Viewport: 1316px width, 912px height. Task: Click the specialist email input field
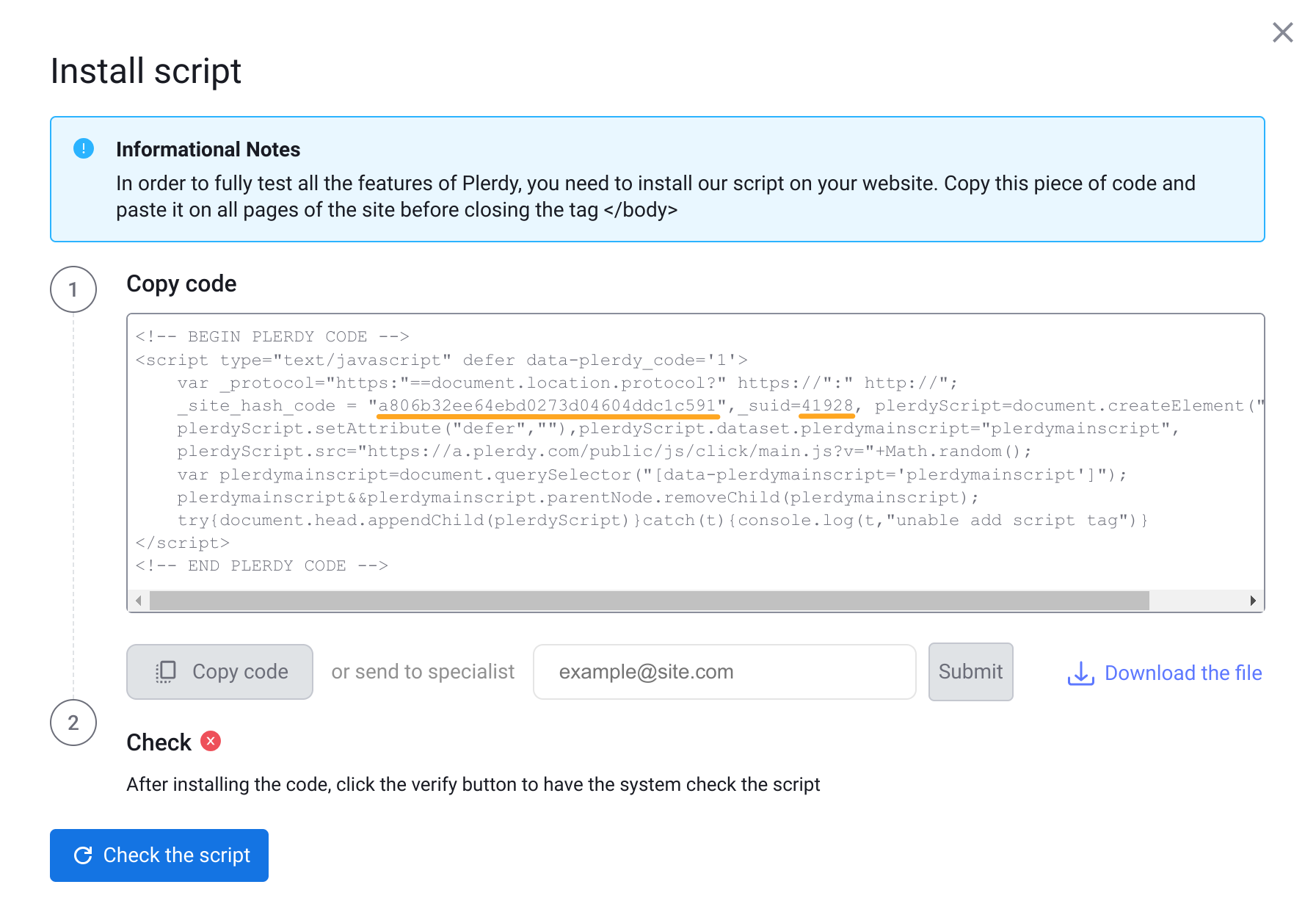724,671
